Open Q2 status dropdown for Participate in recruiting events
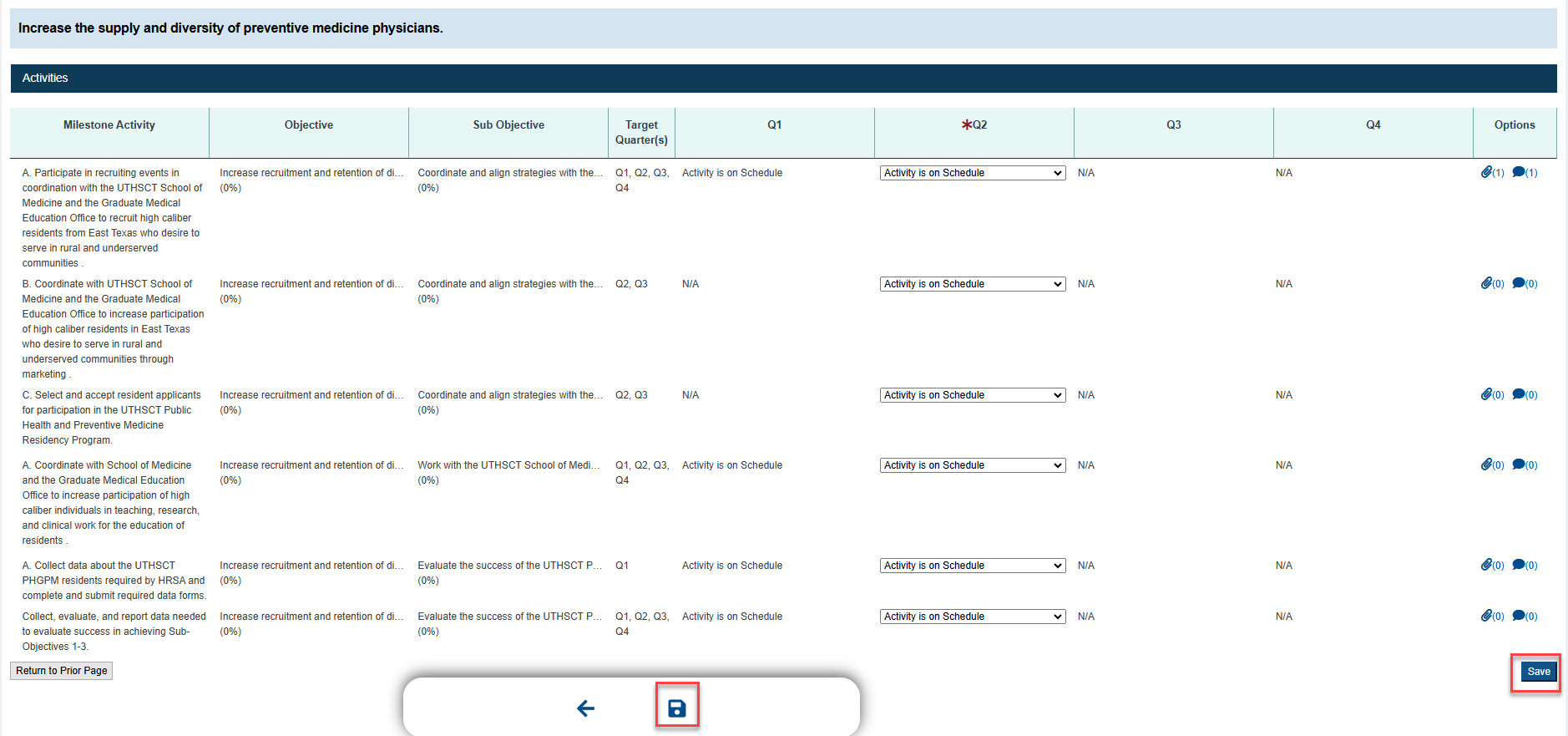This screenshot has width=1568, height=736. click(973, 173)
